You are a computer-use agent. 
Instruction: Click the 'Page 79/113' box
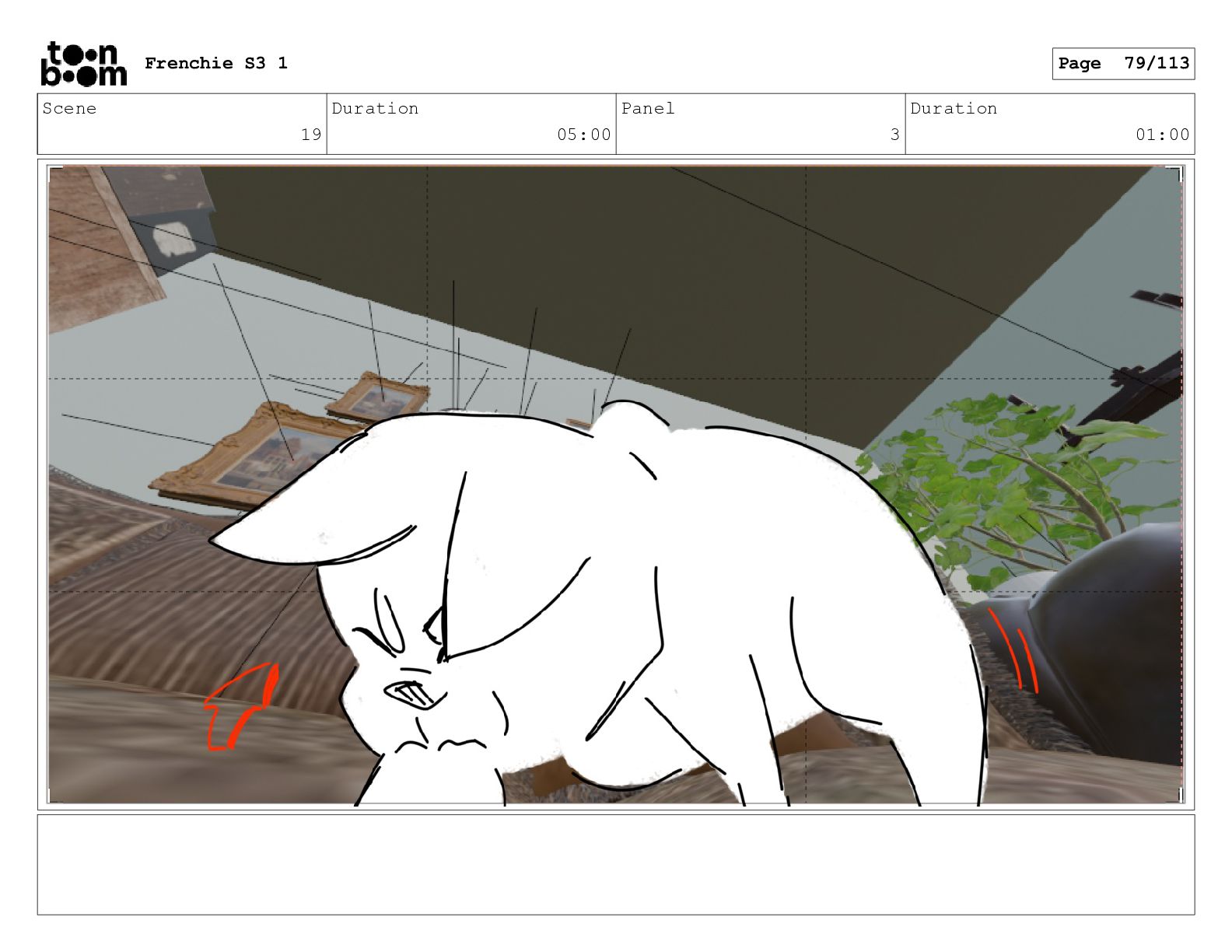click(1123, 63)
